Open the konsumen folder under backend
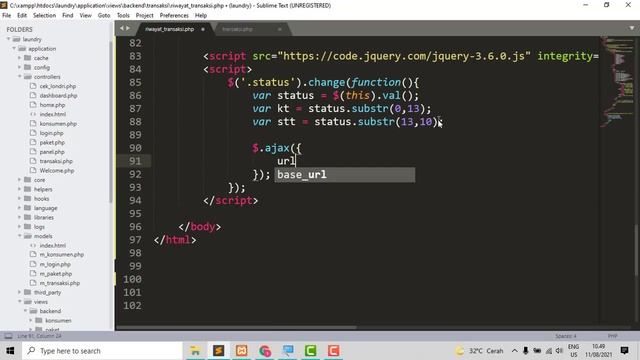Image resolution: width=640 pixels, height=360 pixels. [x=58, y=320]
